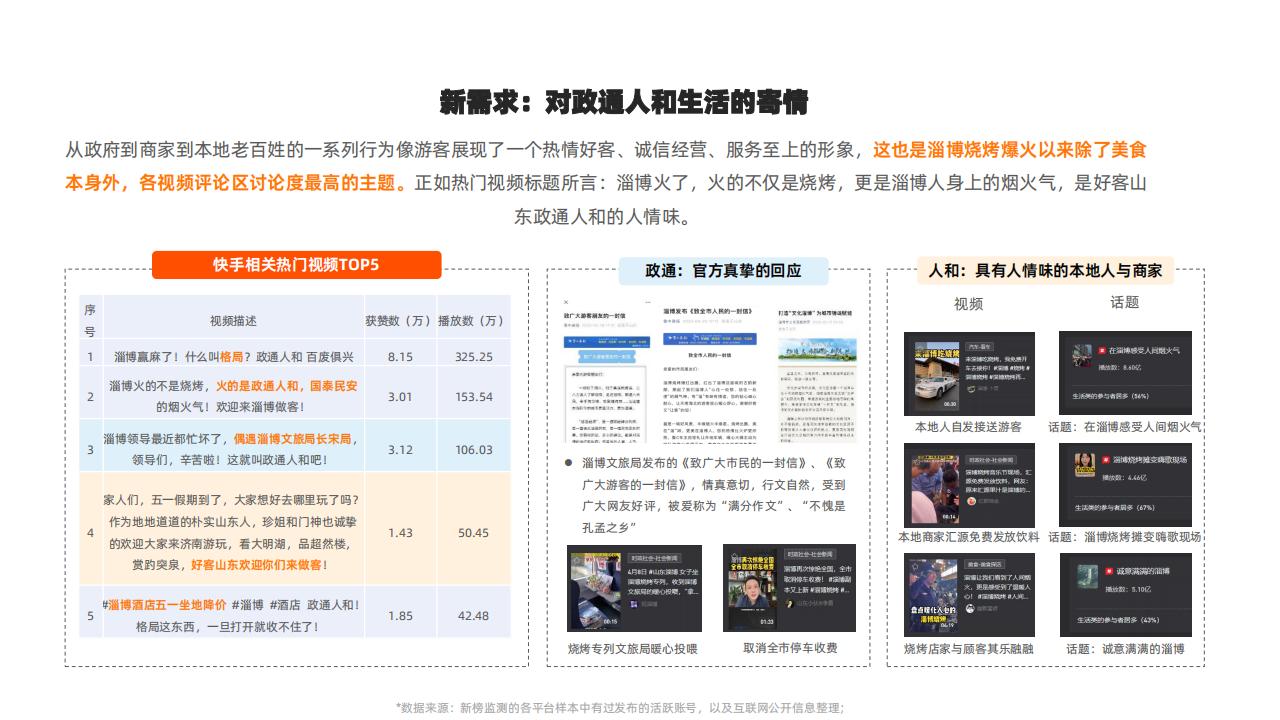Viewport: 1280px width, 720px height.
Task: Click row 3 description 淄博领导最近都忙坏了
Action: click(x=231, y=450)
